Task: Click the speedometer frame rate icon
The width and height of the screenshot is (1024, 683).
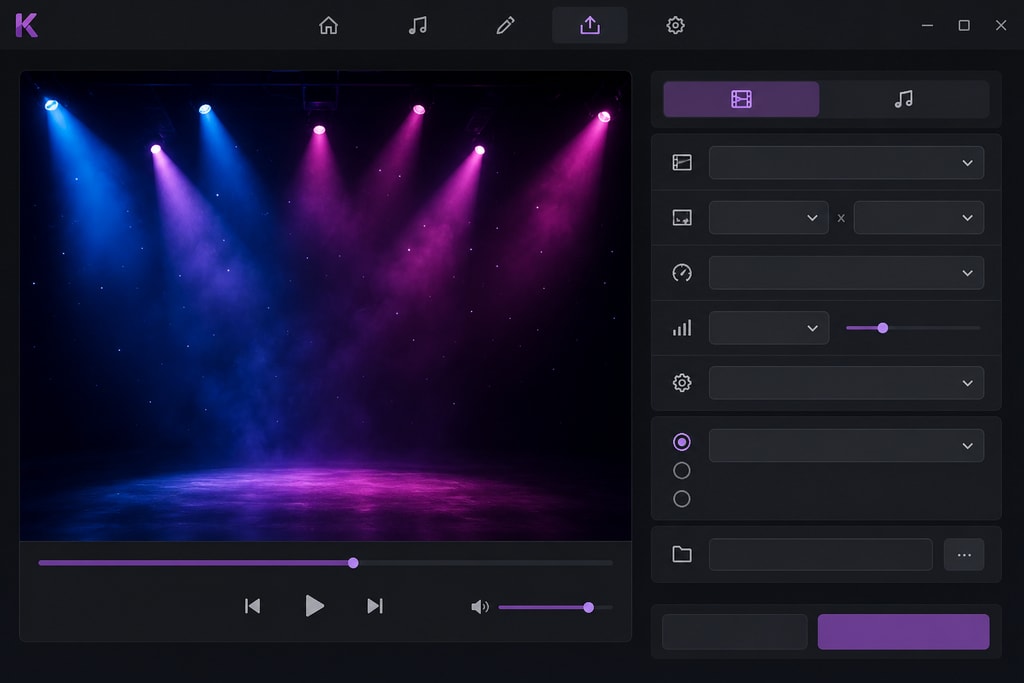Action: pos(682,273)
